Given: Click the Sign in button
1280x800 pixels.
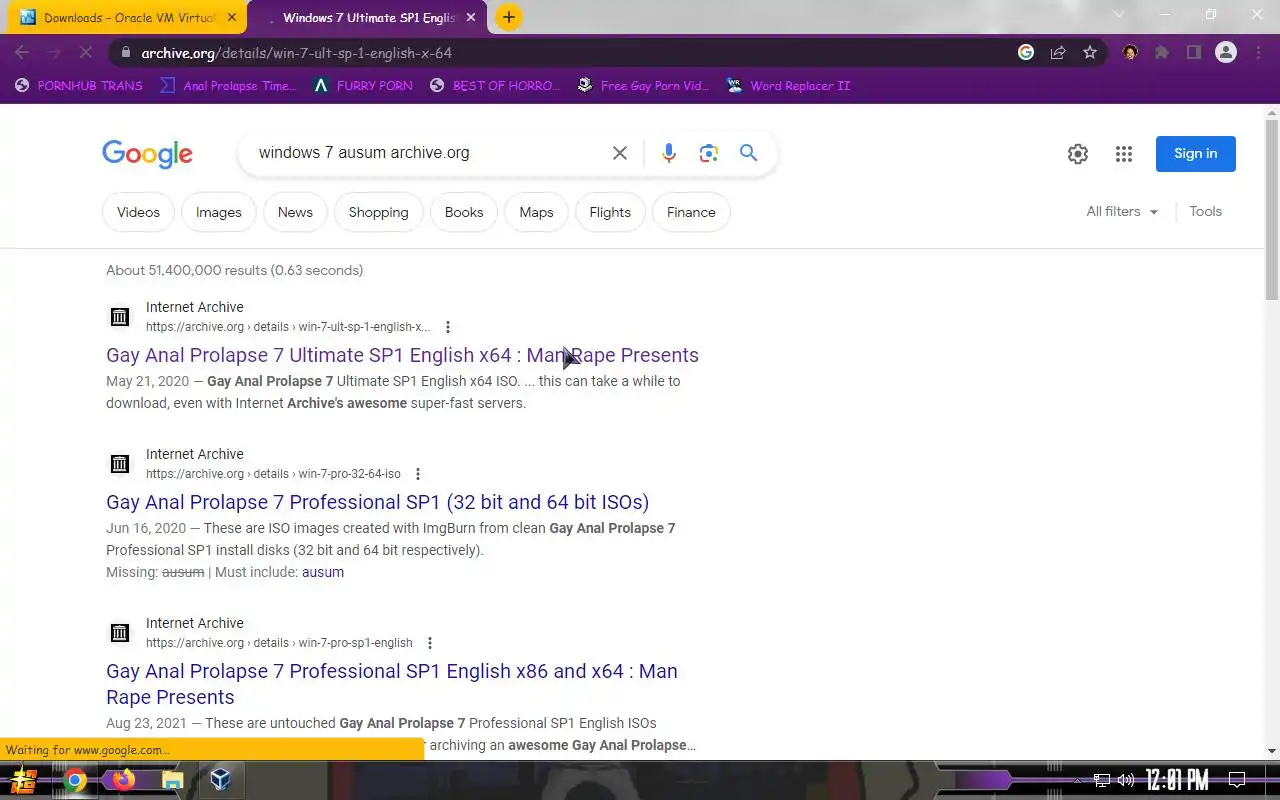Looking at the screenshot, I should 1196,154.
